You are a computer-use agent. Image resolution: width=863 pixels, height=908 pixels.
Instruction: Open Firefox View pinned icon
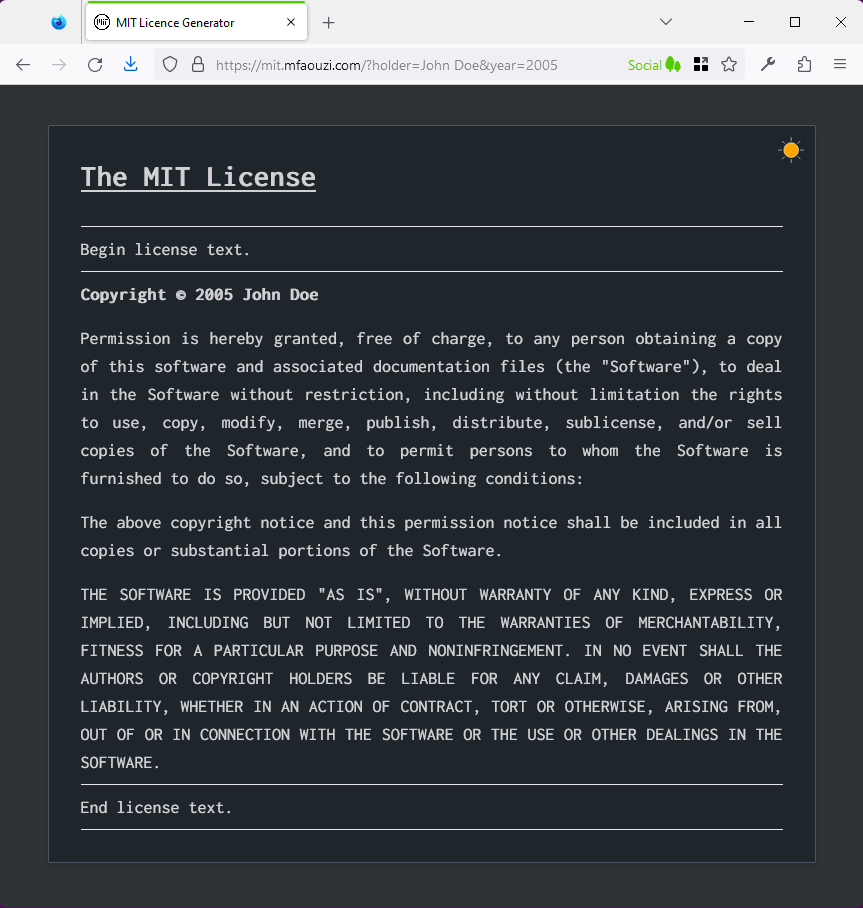[x=59, y=23]
